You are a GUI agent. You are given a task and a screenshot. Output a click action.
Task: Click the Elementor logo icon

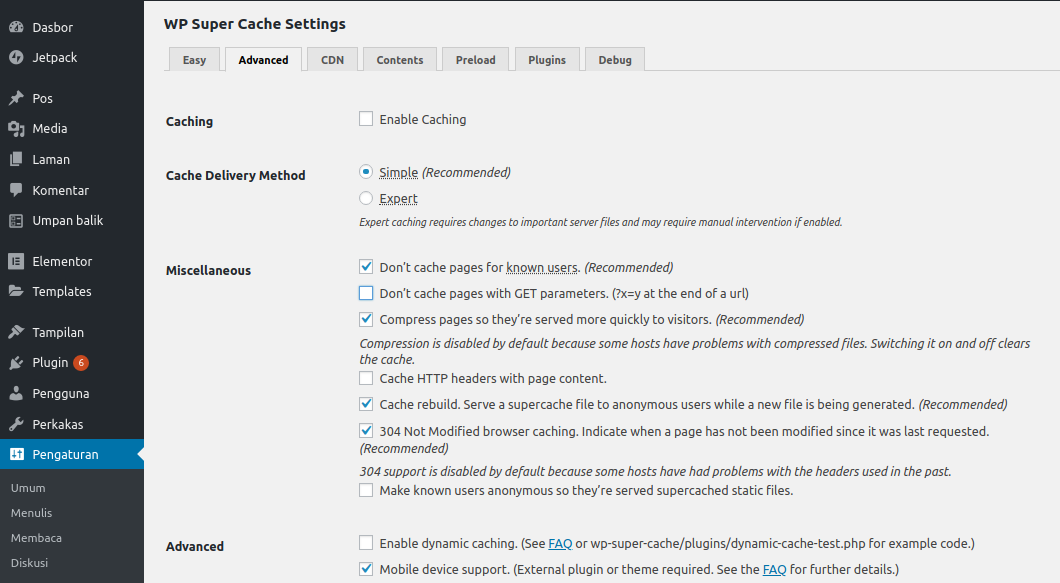pos(16,261)
